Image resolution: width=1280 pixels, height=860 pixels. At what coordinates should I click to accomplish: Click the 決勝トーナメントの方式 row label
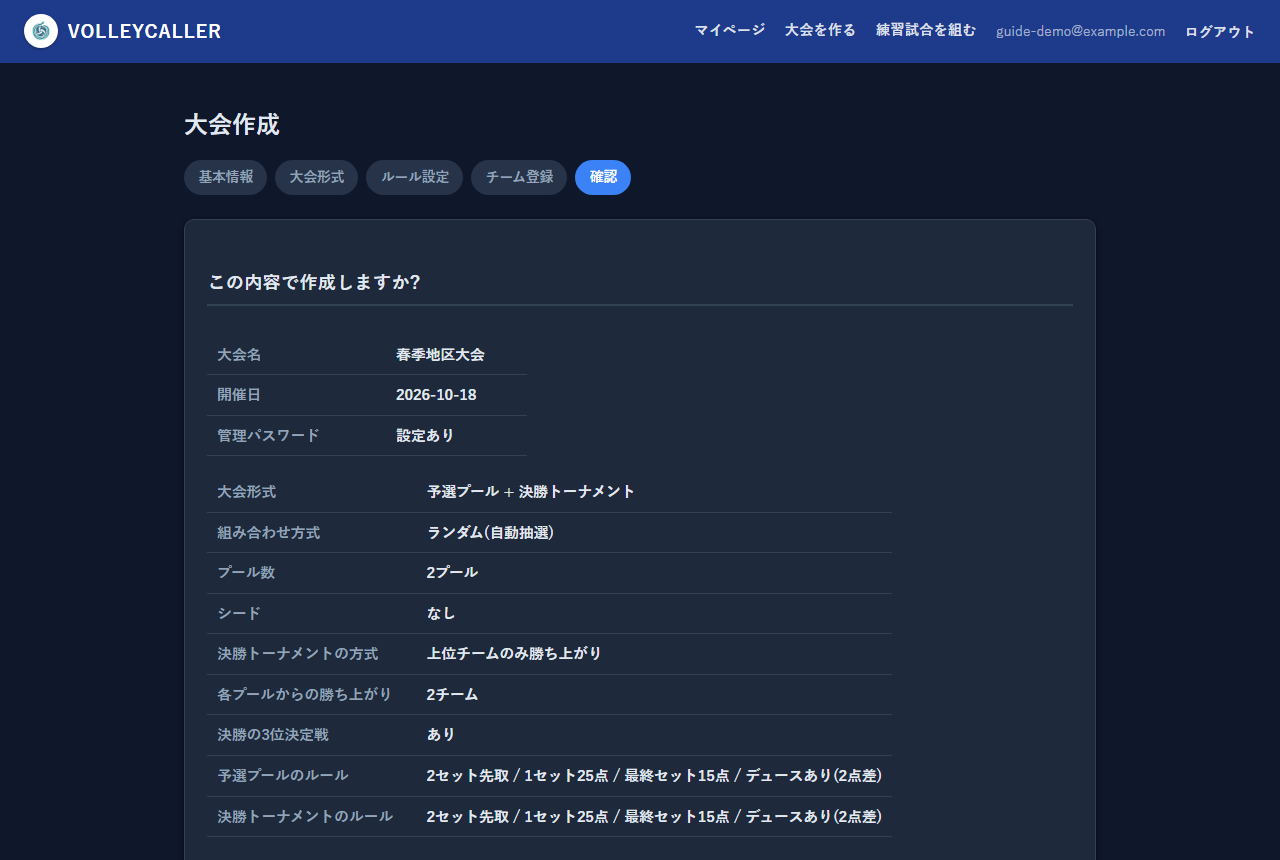[x=298, y=654]
